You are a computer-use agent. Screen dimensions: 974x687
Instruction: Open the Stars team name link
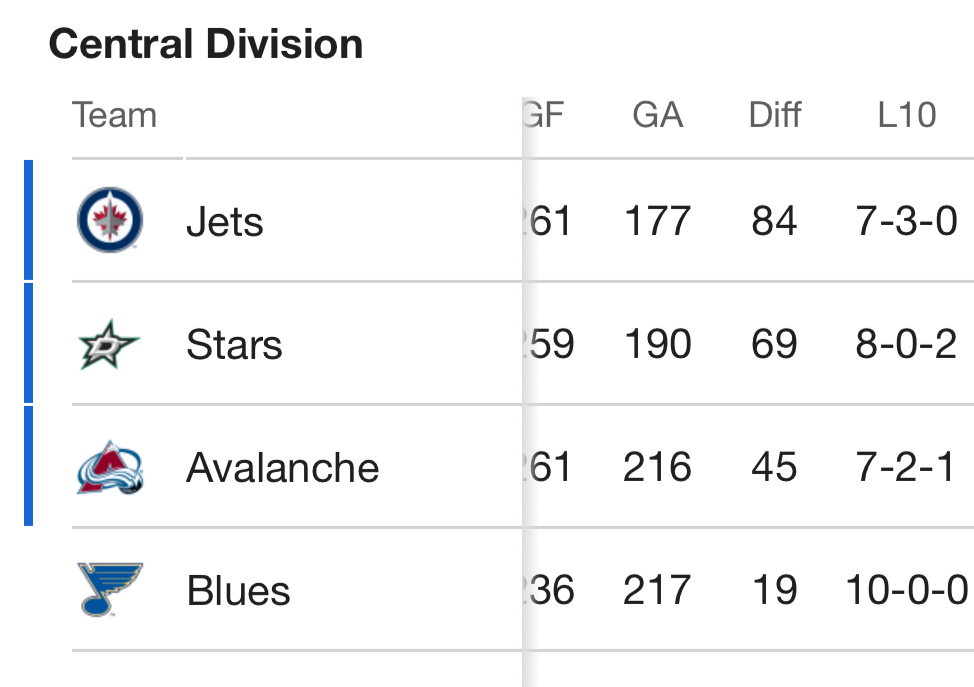pyautogui.click(x=234, y=346)
